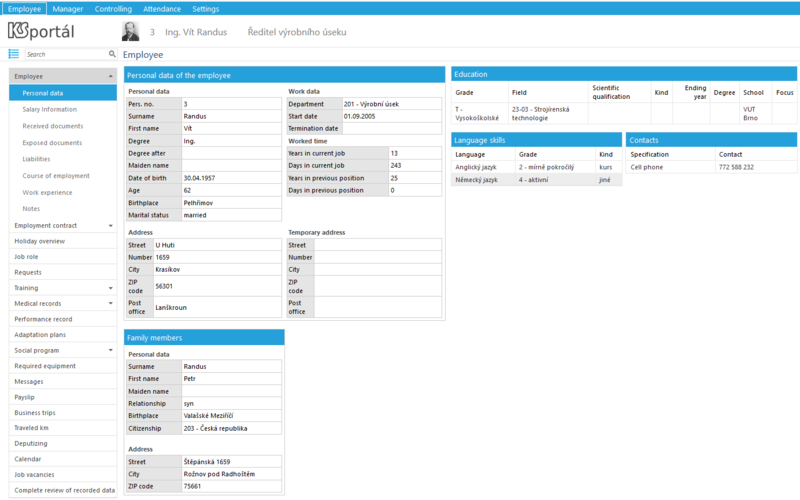Click the Department value 201 - Výrobní úsek
800x500 pixels.
click(392, 104)
